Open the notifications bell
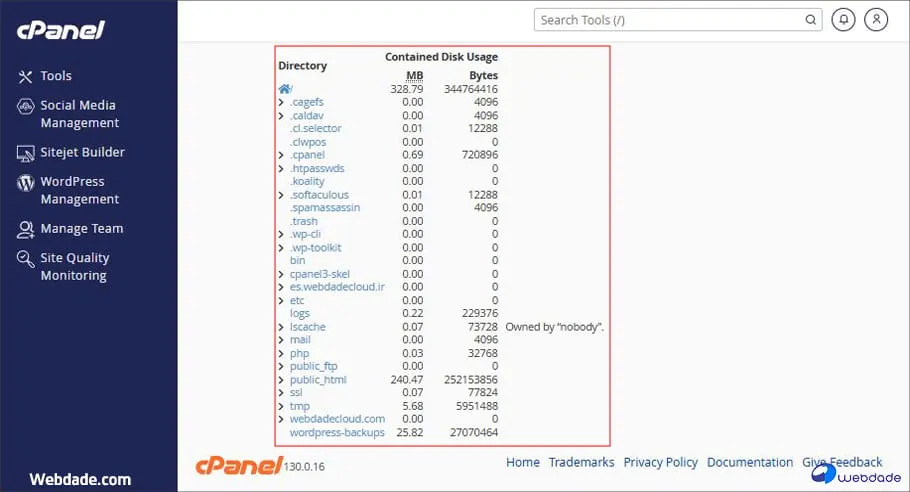The image size is (910, 492). [843, 19]
